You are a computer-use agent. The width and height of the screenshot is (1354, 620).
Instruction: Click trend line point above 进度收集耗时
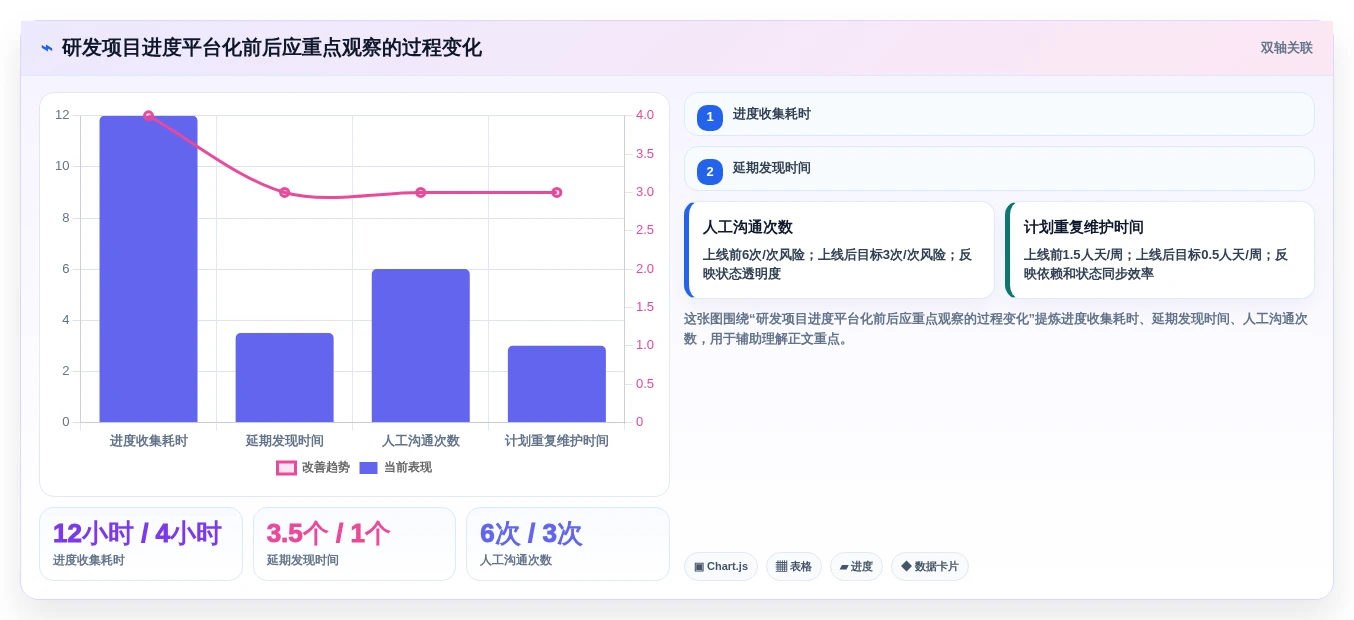pos(148,116)
